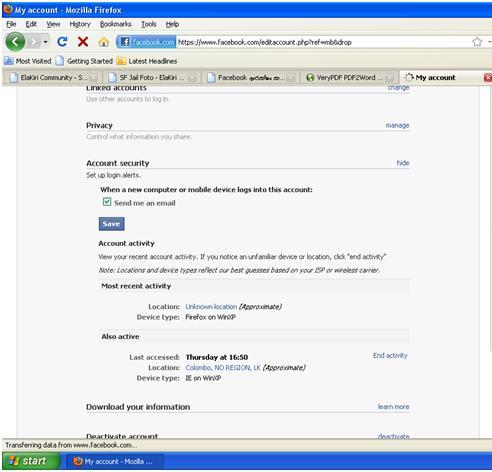
Task: Close the My account tab
Action: (x=488, y=78)
